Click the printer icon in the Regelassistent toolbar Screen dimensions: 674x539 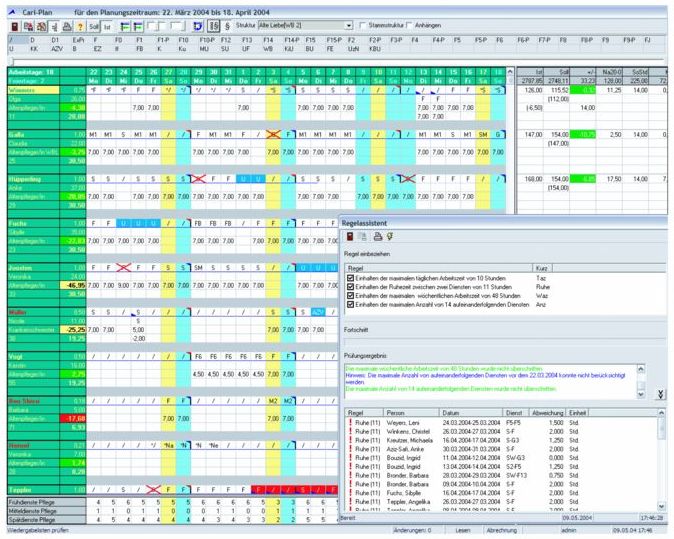pos(378,237)
